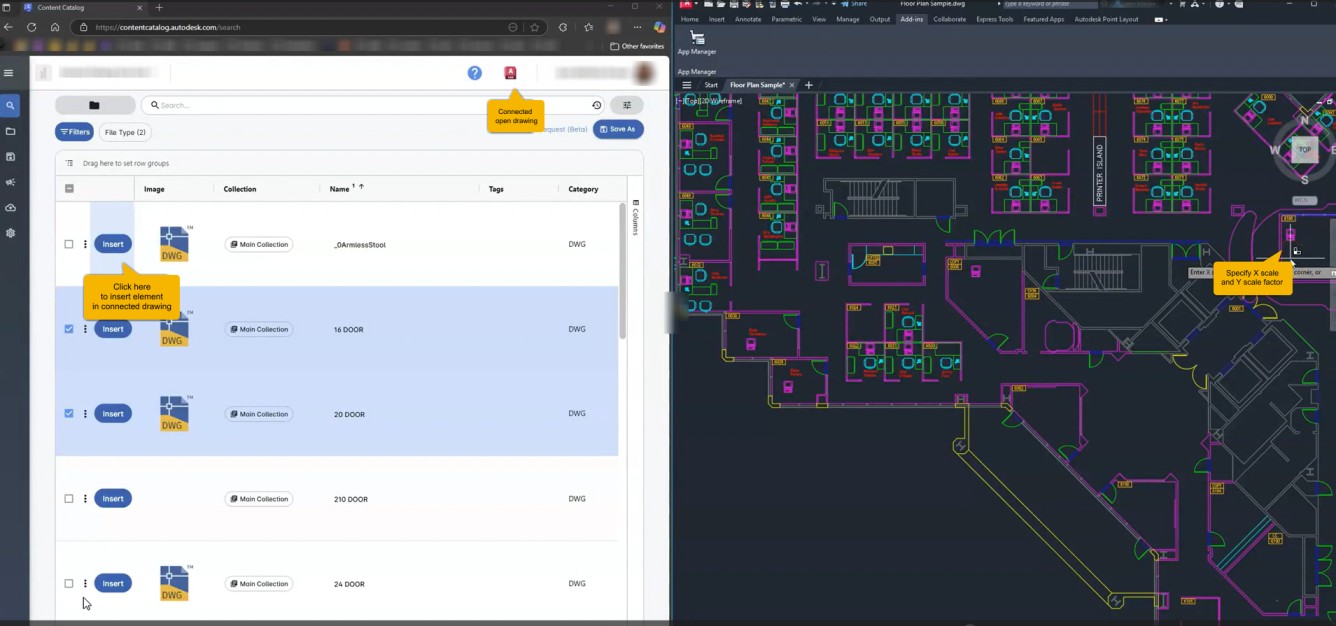Open AutoCAD file tabs hamburger menu
1336x626 pixels.
pyautogui.click(x=687, y=85)
